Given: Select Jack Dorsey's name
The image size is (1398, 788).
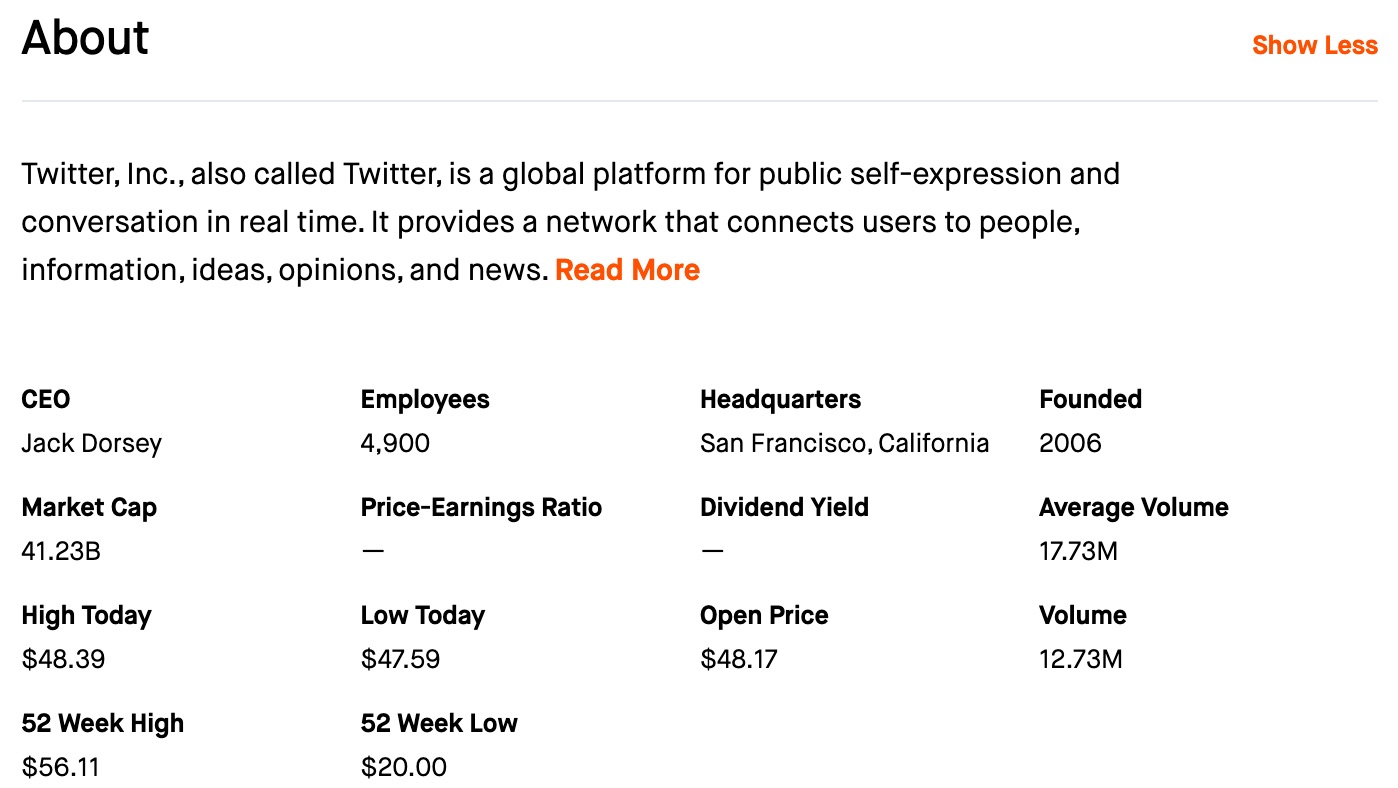Looking at the screenshot, I should coord(91,443).
